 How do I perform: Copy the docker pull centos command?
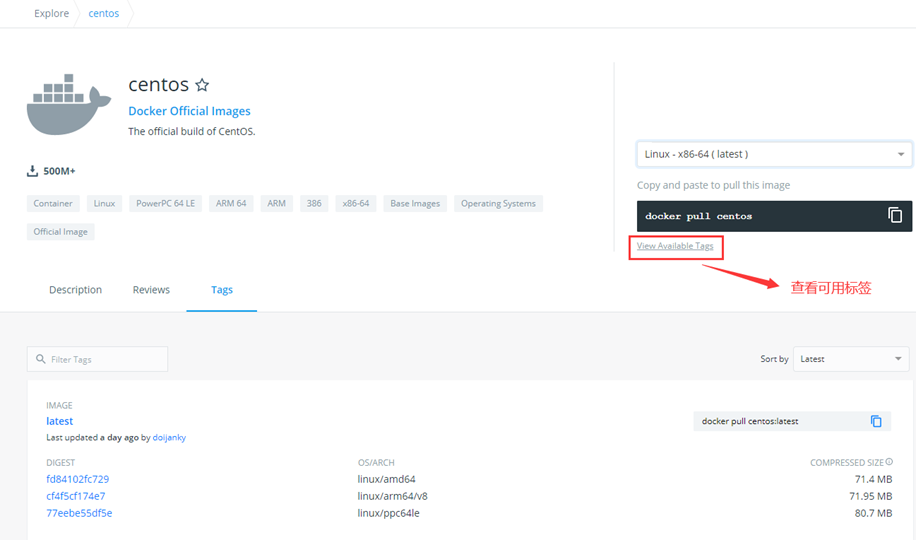click(x=894, y=215)
